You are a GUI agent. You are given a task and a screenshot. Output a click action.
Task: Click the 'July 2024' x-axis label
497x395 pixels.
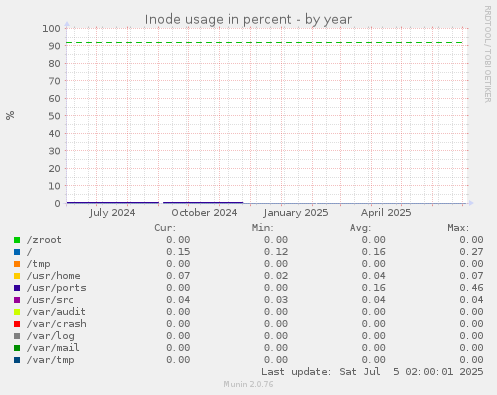[112, 213]
